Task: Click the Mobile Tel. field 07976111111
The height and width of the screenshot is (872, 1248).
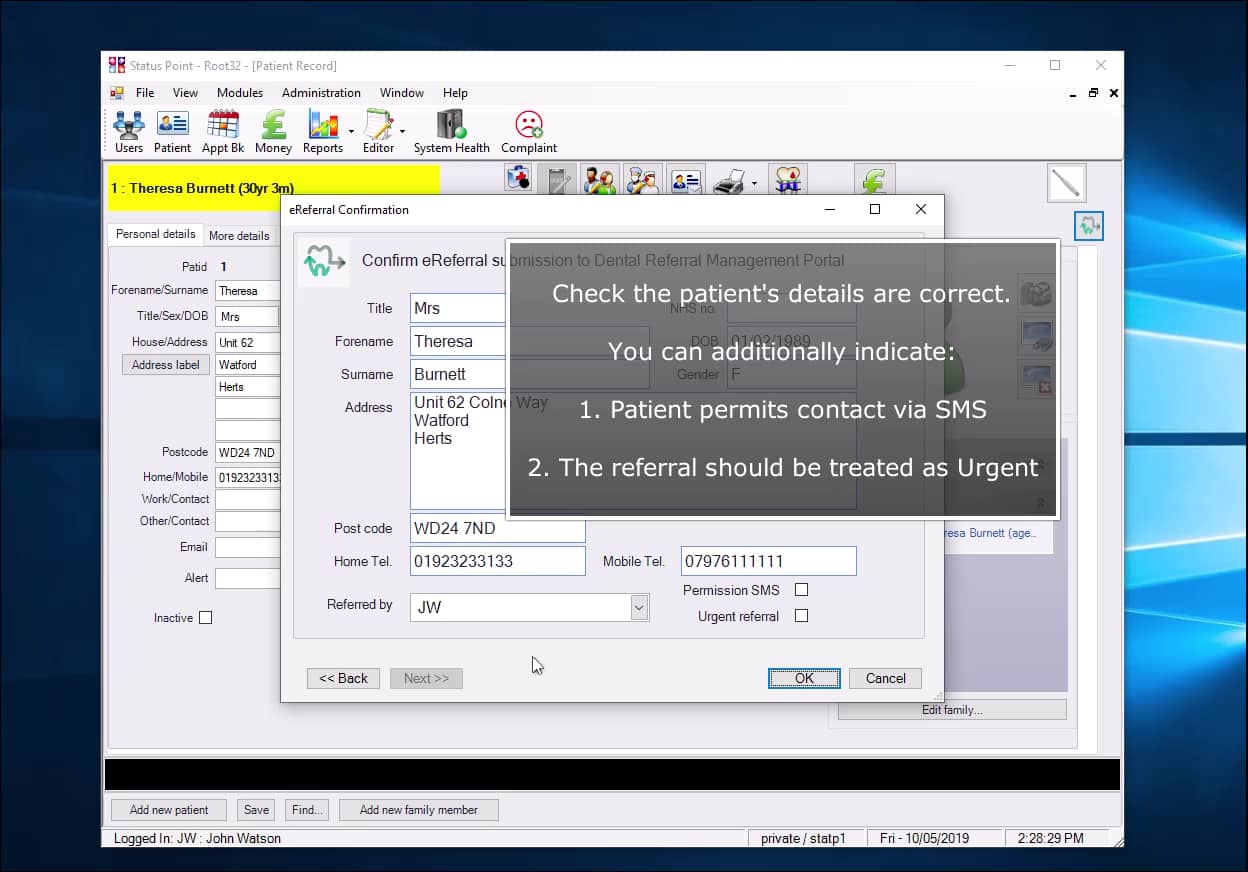Action: (x=769, y=561)
